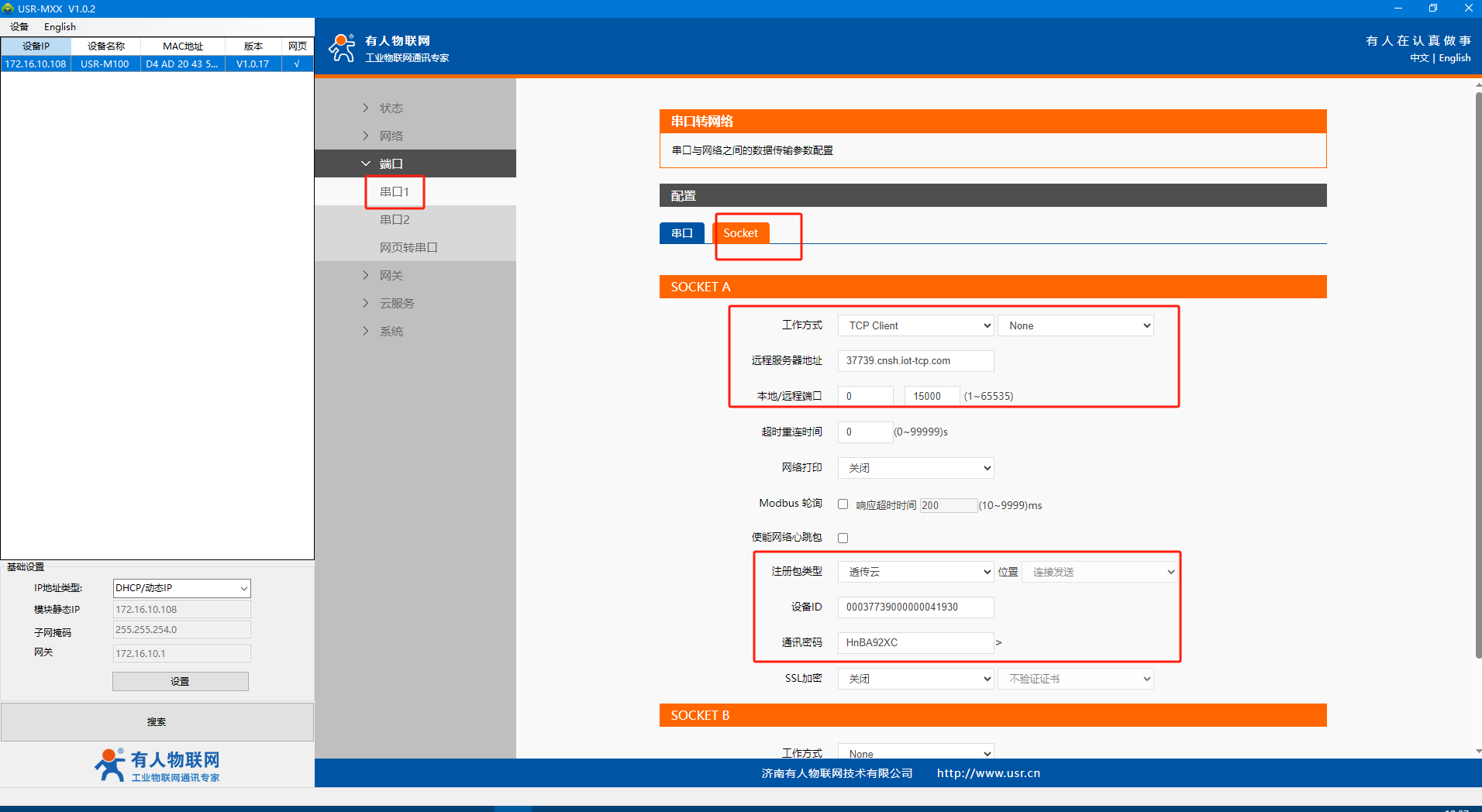Click the 设置 button under gateway field
The width and height of the screenshot is (1482, 812).
click(x=180, y=681)
